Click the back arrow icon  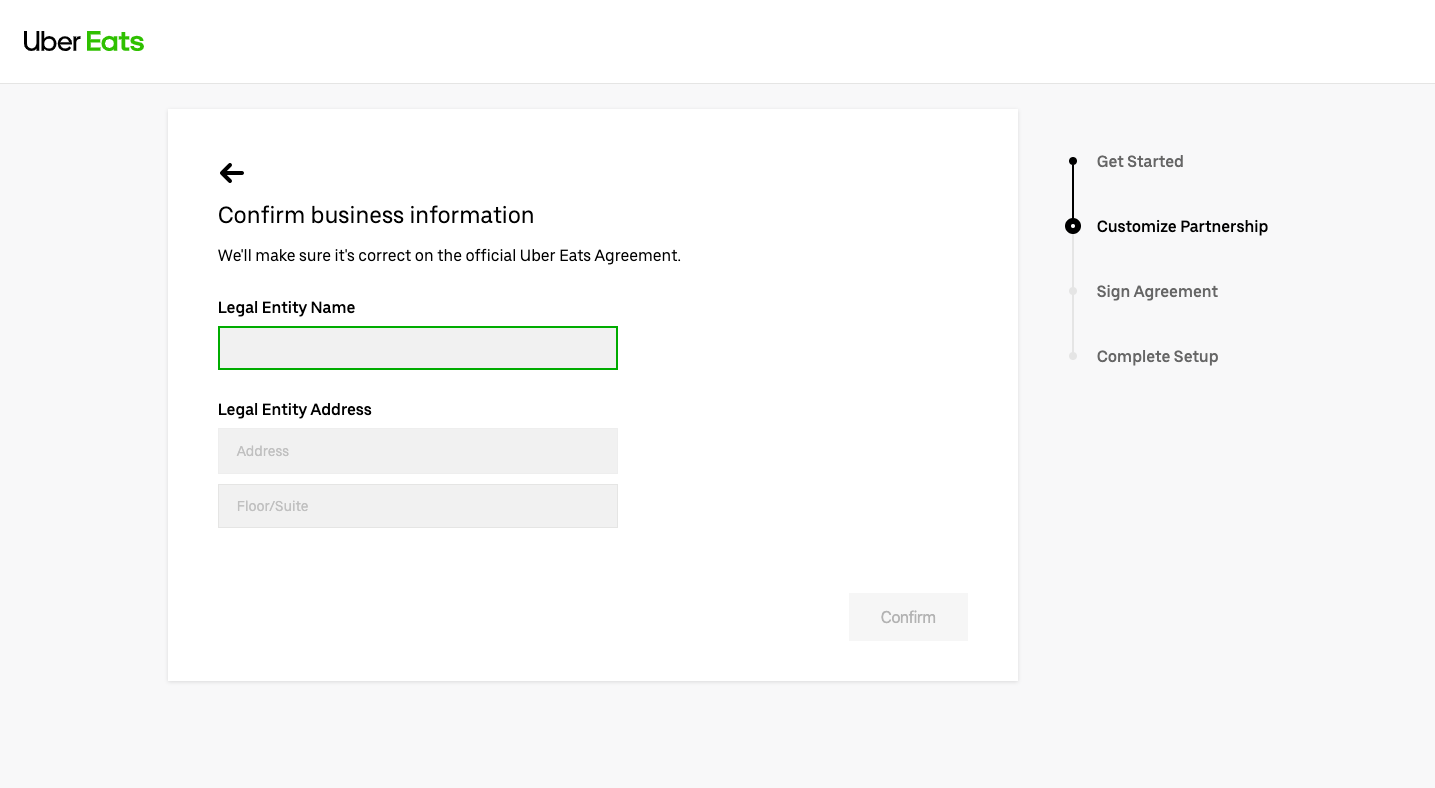tap(231, 173)
